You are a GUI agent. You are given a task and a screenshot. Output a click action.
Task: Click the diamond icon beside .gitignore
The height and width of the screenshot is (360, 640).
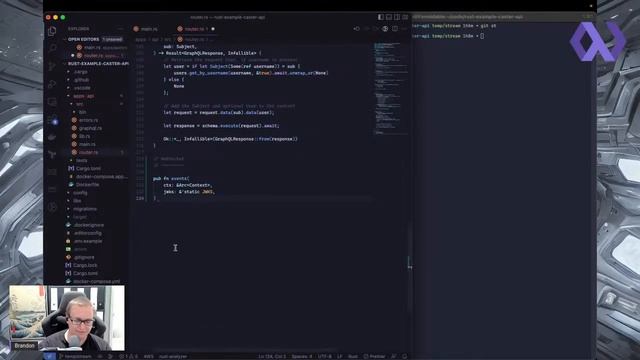[x=68, y=257]
